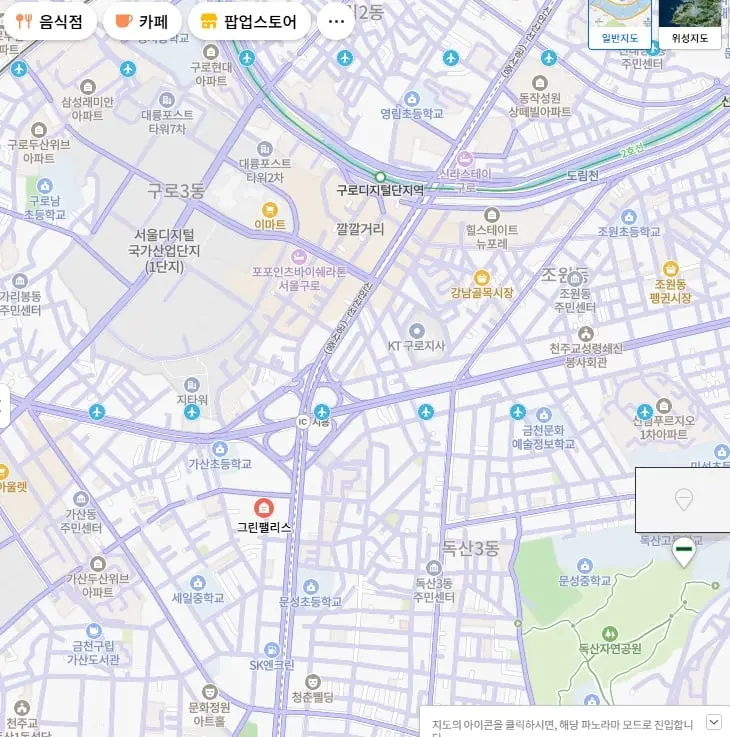The width and height of the screenshot is (730, 737).
Task: Expand the side panel handle on left edge
Action: 4,406
